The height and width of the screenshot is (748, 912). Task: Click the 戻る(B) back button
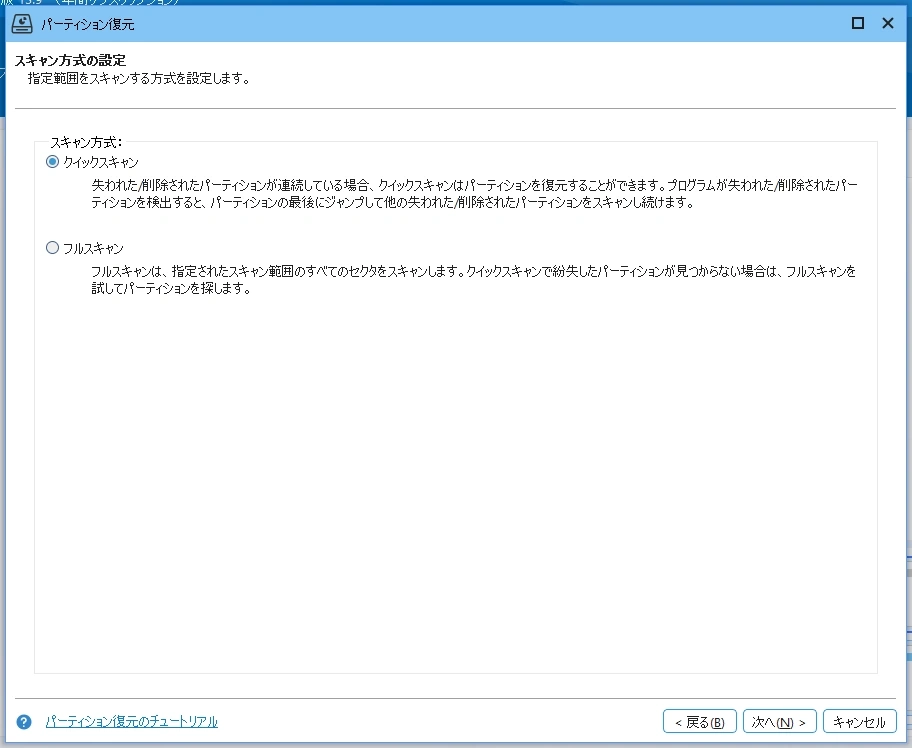coord(700,722)
